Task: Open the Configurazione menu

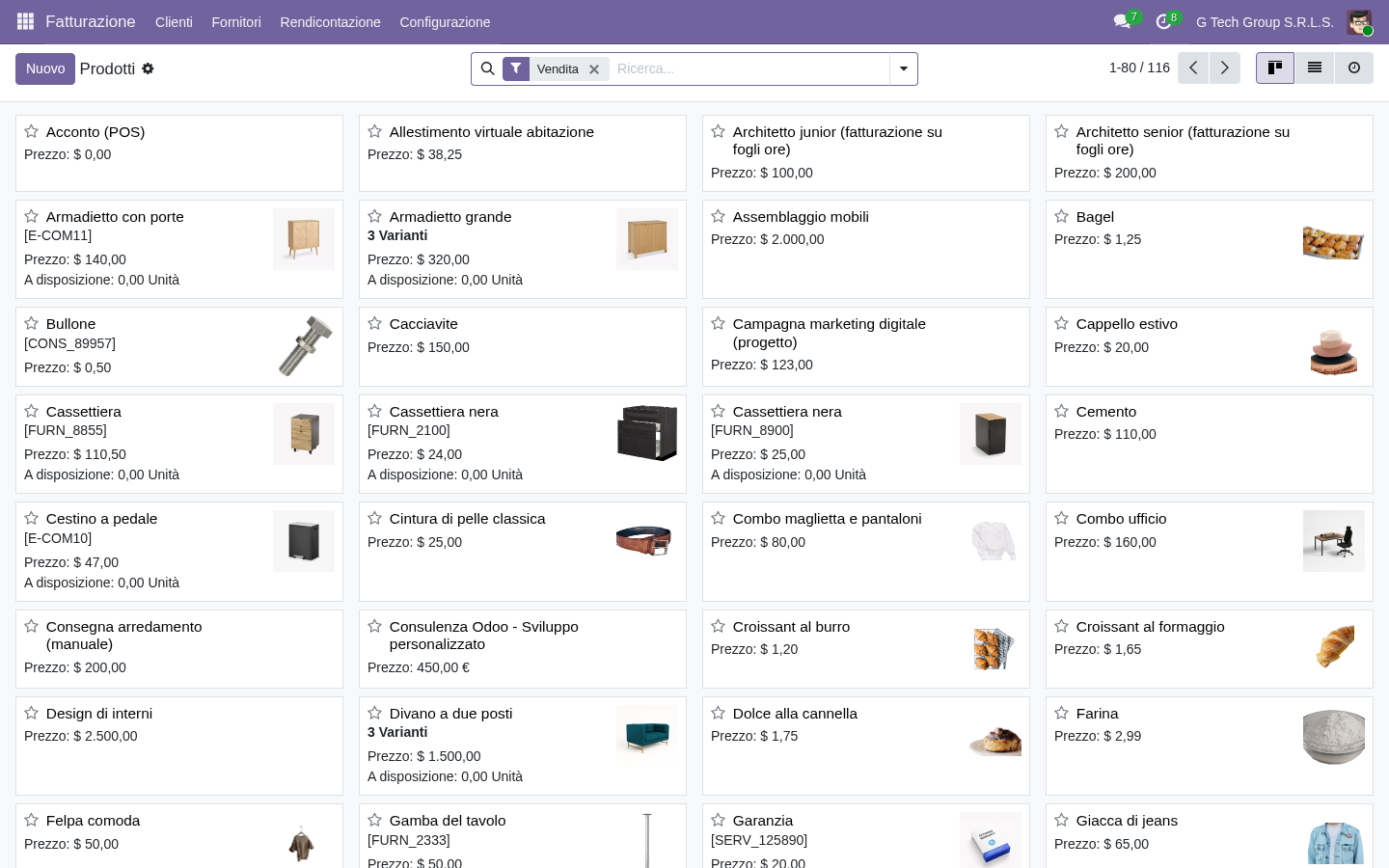Action: pos(445,22)
